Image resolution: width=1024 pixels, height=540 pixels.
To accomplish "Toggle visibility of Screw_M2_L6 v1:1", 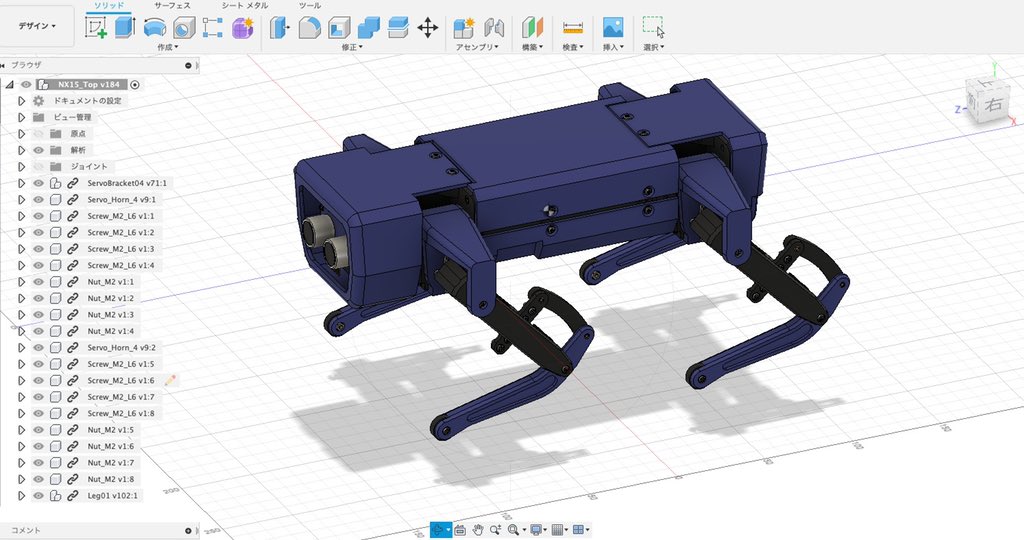I will [39, 216].
